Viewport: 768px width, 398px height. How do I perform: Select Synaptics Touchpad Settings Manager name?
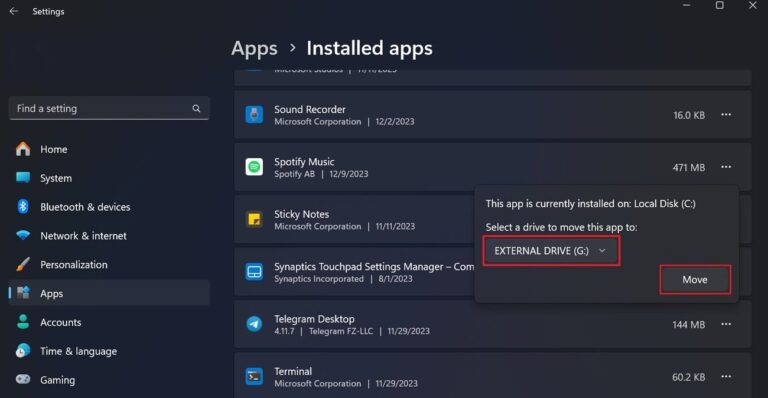click(374, 266)
